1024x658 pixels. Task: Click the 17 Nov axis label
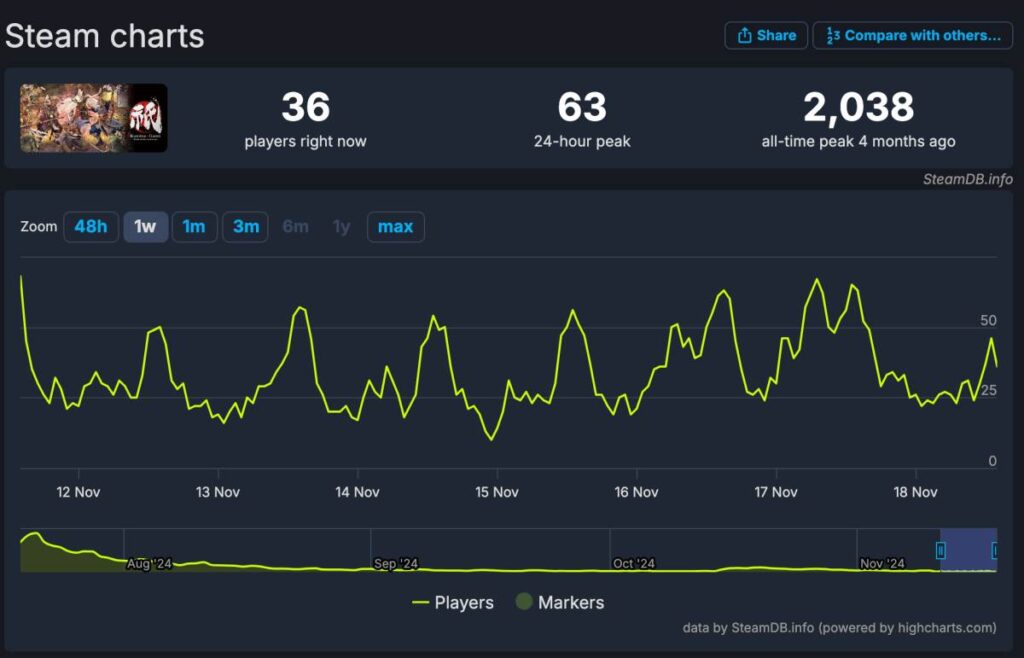[x=776, y=492]
